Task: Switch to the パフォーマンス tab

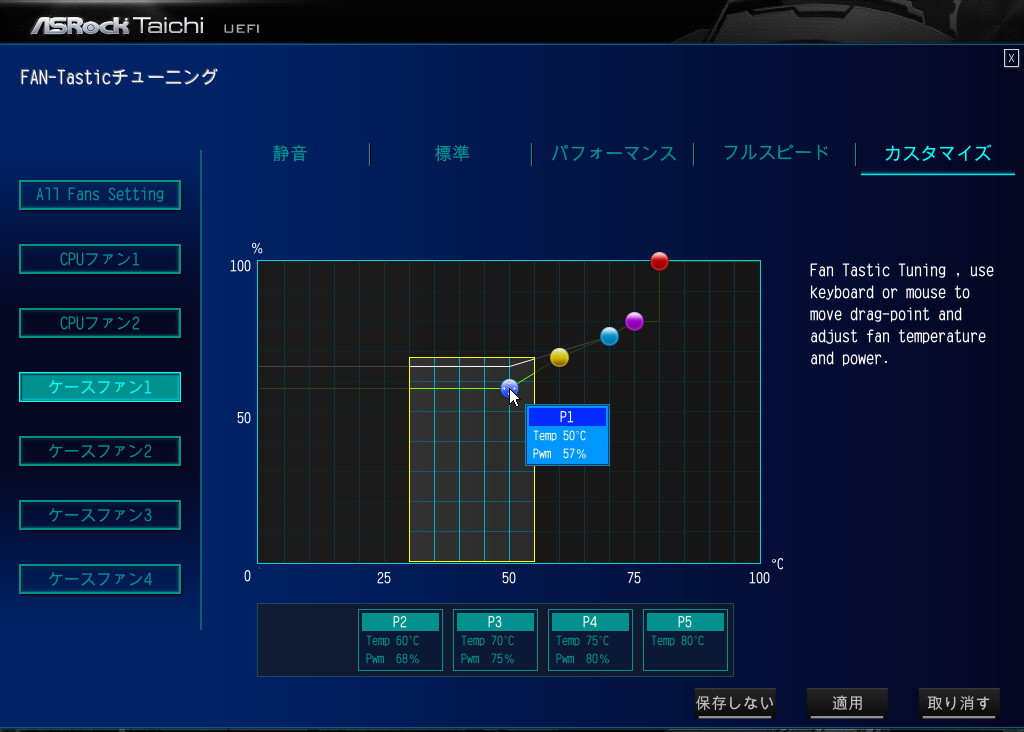Action: (x=613, y=153)
